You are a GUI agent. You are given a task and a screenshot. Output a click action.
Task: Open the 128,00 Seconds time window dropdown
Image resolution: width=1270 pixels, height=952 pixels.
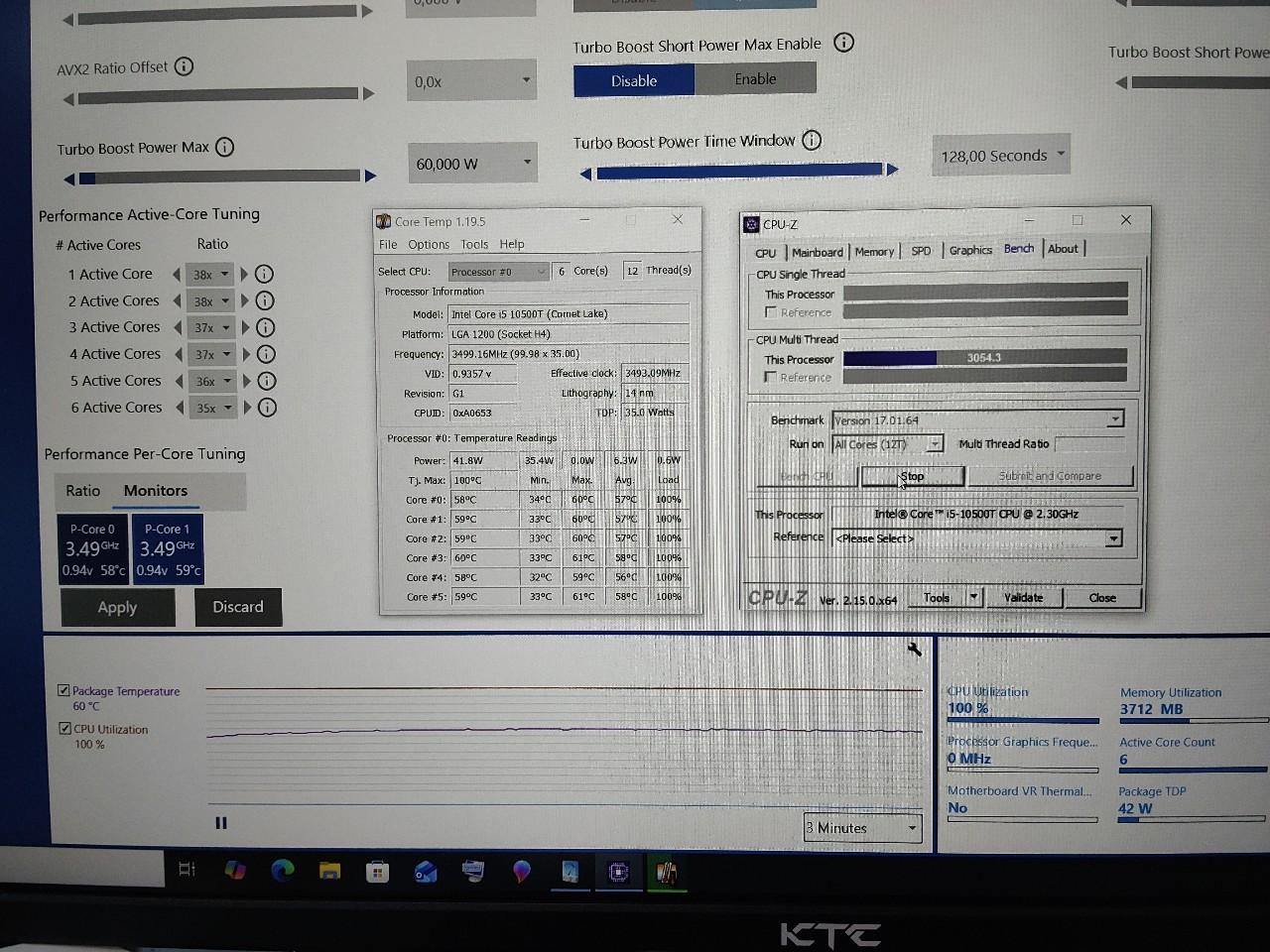click(1001, 156)
